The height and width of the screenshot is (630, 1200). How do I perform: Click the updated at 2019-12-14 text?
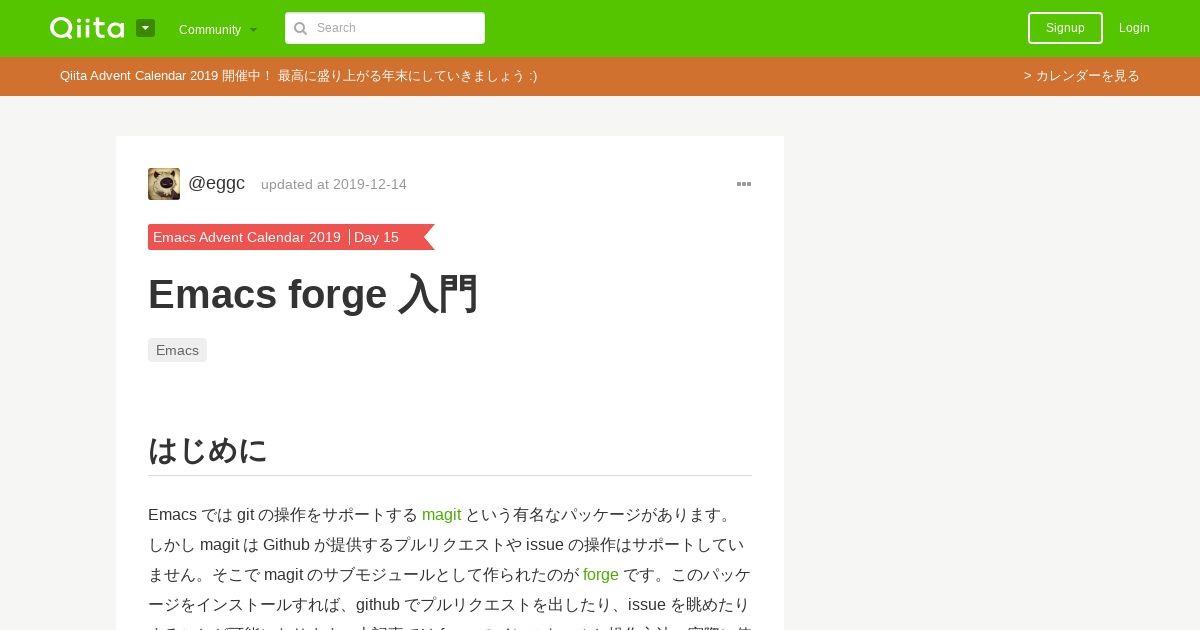[x=334, y=184]
